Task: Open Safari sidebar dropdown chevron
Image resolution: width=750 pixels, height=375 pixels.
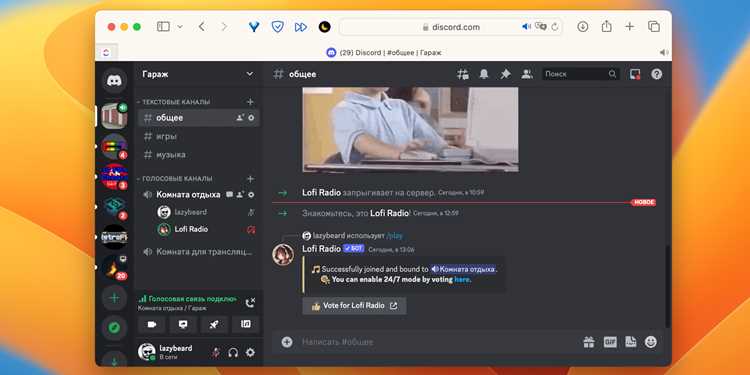Action: [180, 27]
